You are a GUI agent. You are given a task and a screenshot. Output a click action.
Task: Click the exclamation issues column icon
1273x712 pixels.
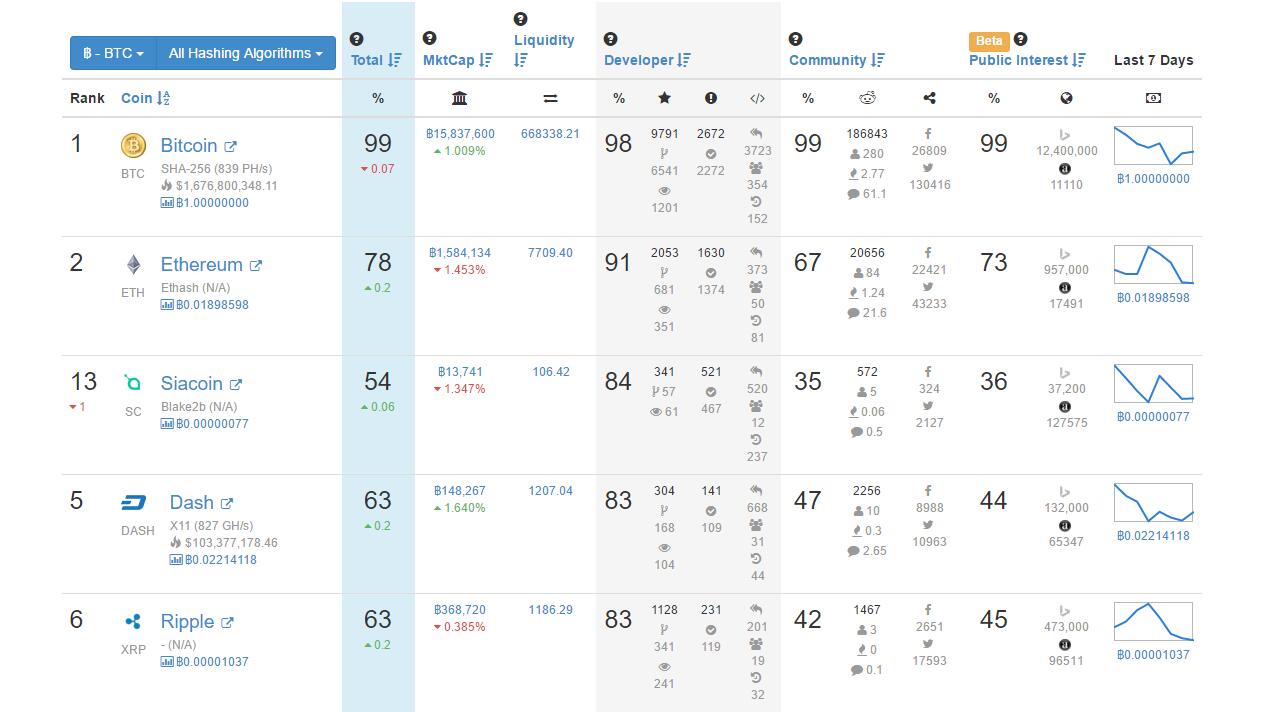711,98
